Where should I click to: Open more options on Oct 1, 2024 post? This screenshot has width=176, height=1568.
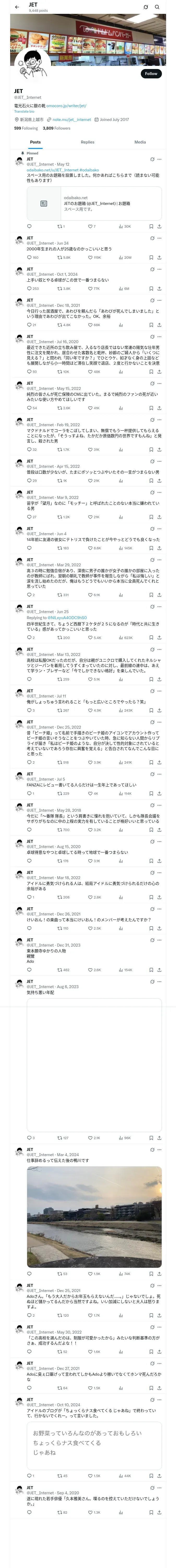click(160, 269)
